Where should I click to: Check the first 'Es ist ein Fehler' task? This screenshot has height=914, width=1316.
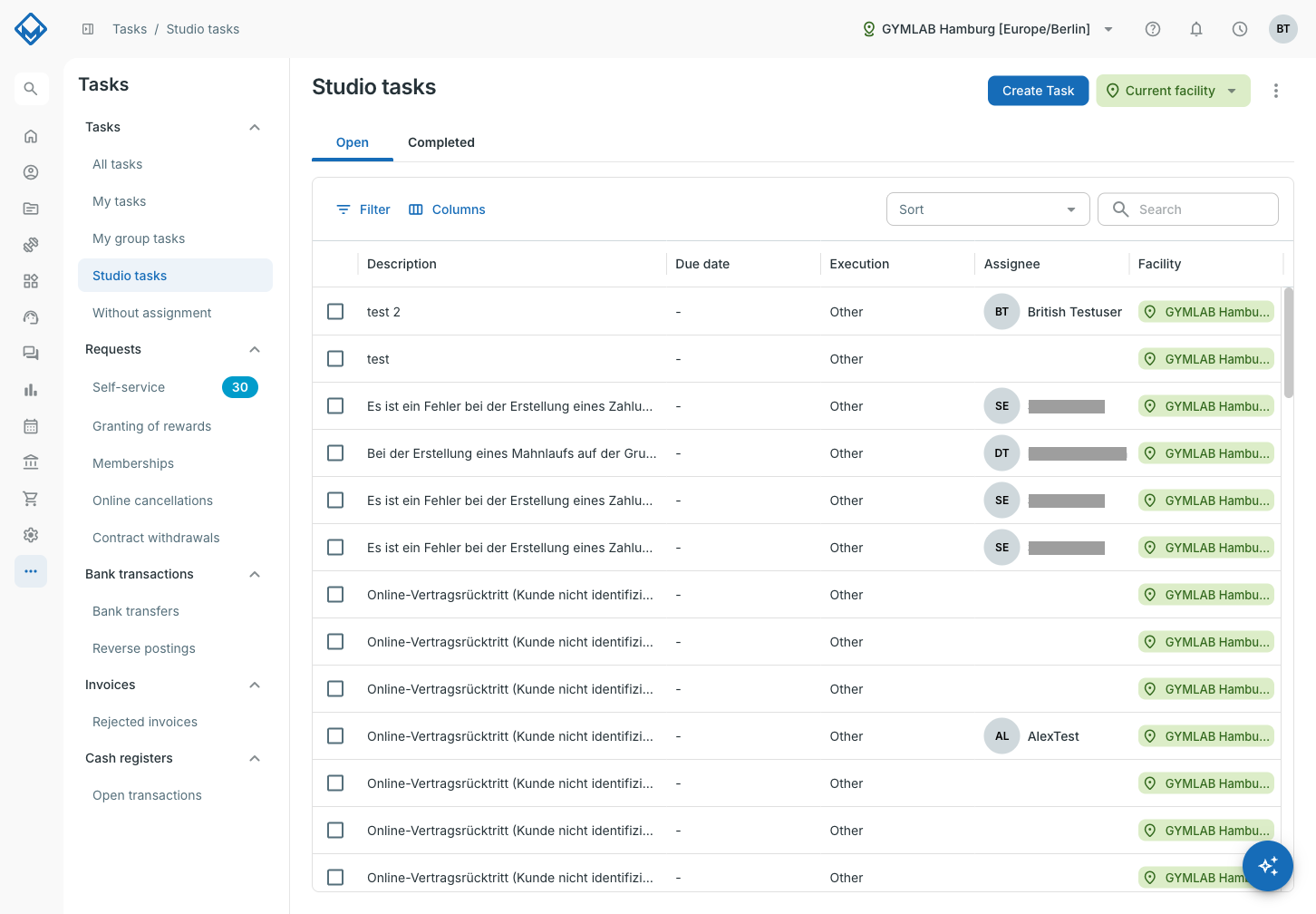(x=335, y=406)
